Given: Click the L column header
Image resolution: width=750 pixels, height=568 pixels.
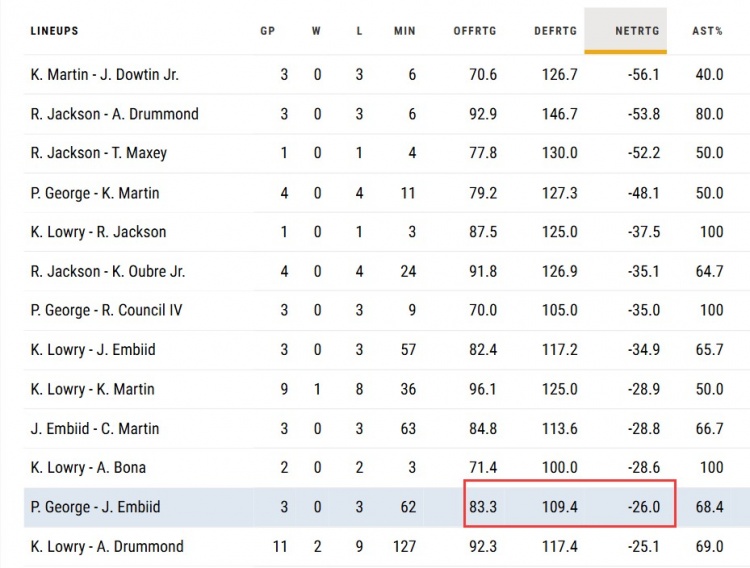Looking at the screenshot, I should tap(359, 31).
